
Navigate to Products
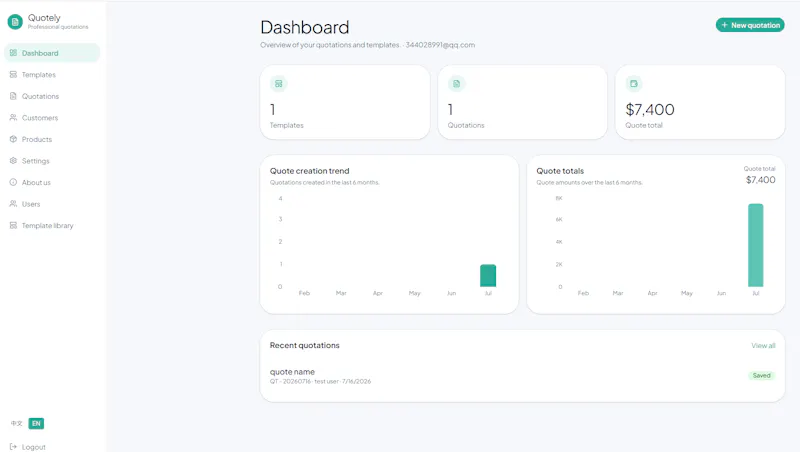(x=52, y=139)
